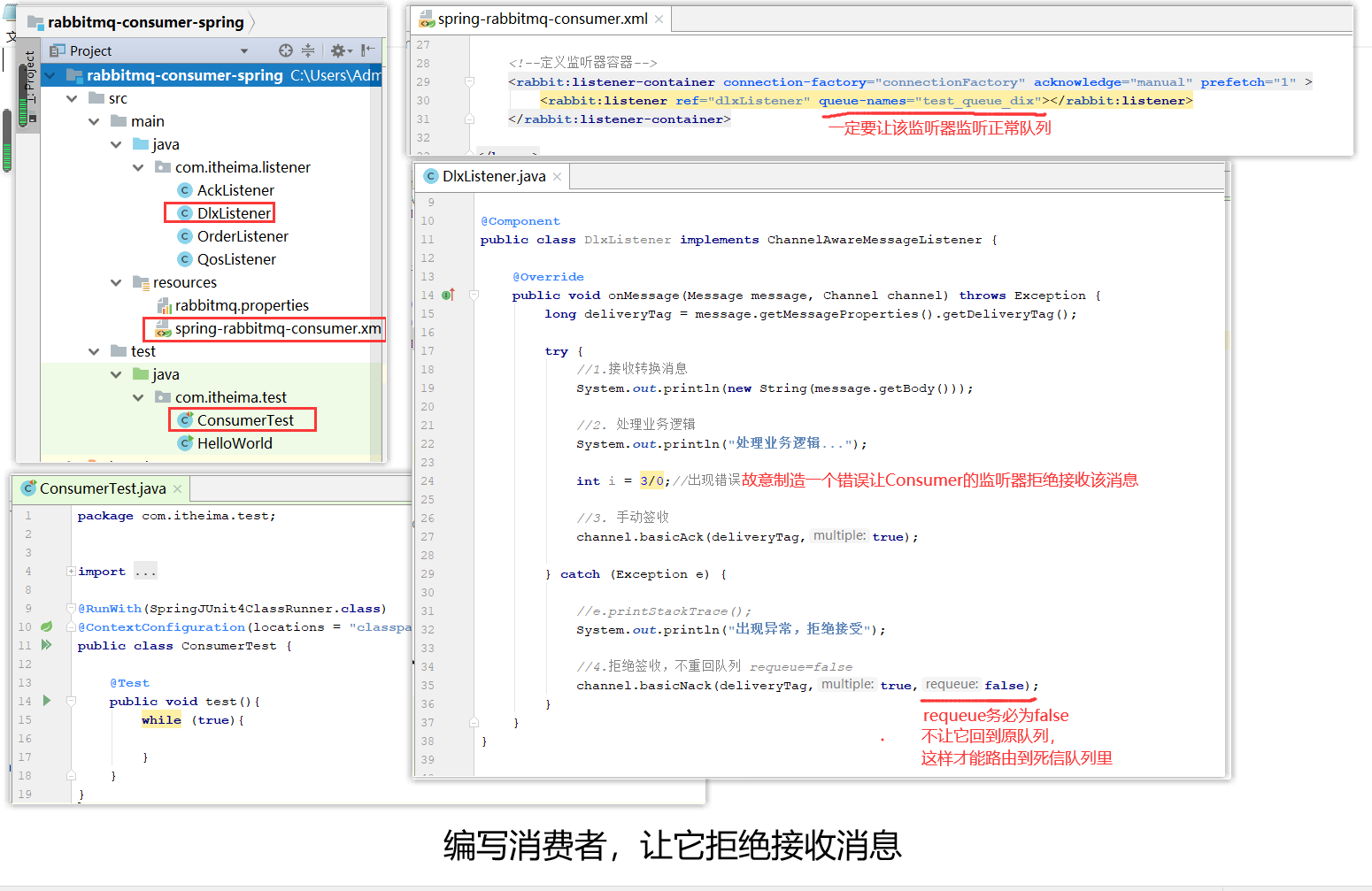Collapse onMessage method fold in DlxListener
The image size is (1372, 891).
pos(474,295)
